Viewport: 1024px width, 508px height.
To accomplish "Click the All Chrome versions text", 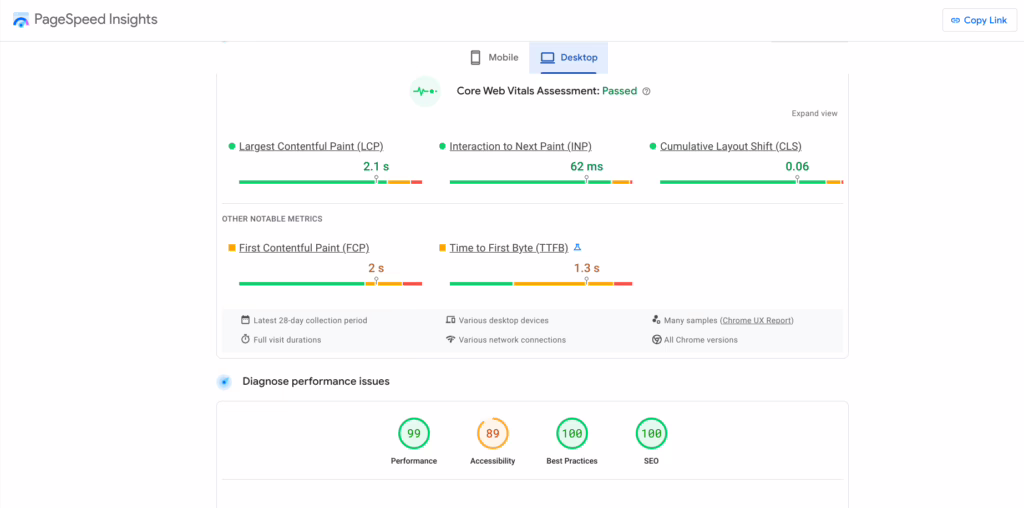I will click(x=701, y=340).
